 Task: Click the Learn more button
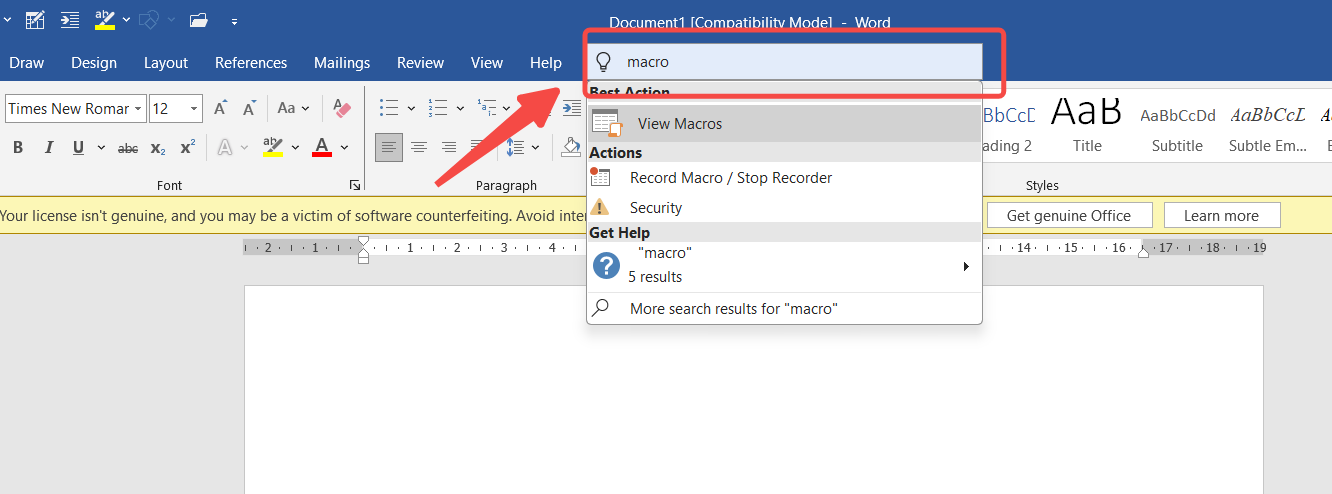[1221, 215]
